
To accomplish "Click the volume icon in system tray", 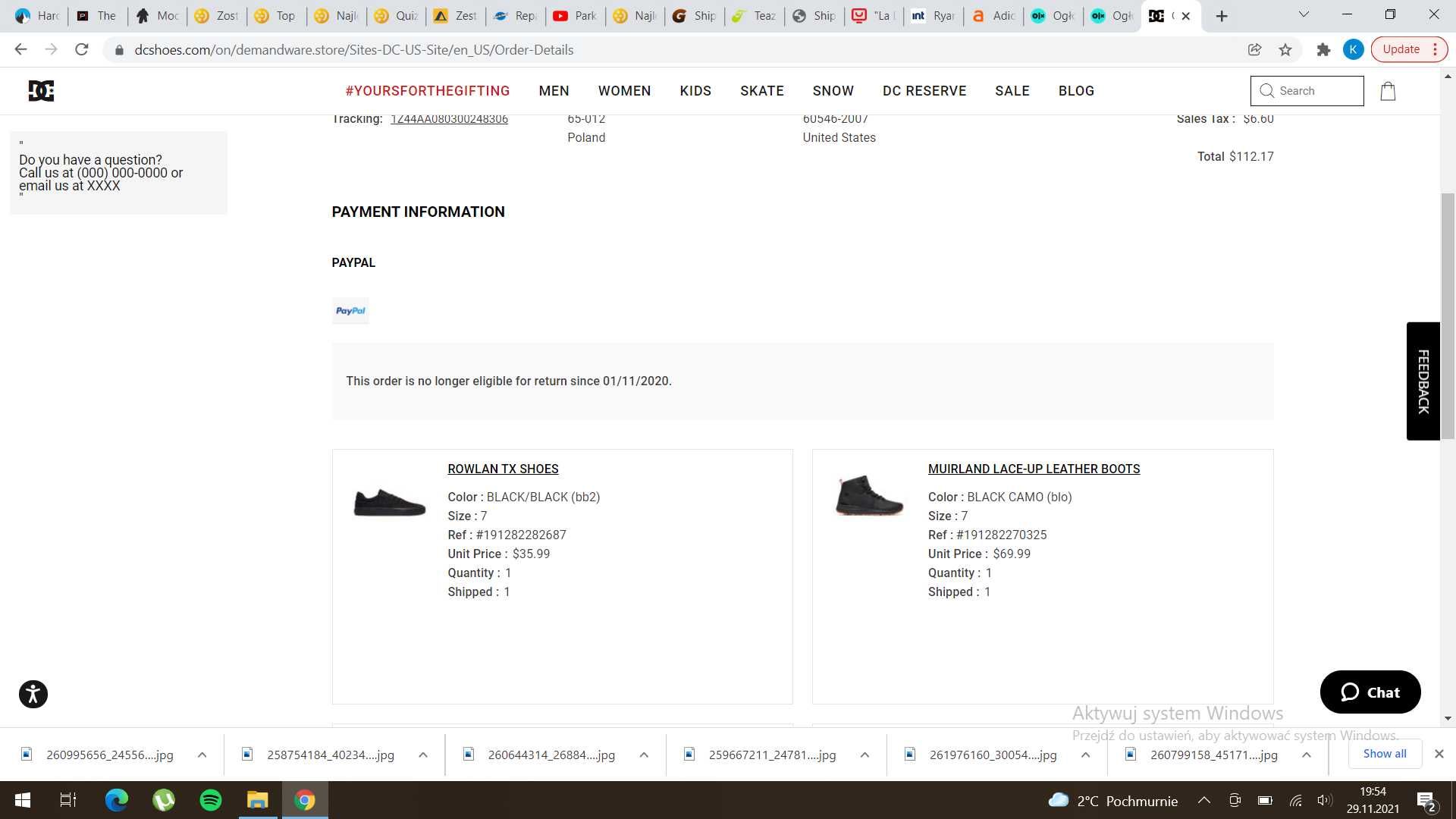I will 1325,800.
